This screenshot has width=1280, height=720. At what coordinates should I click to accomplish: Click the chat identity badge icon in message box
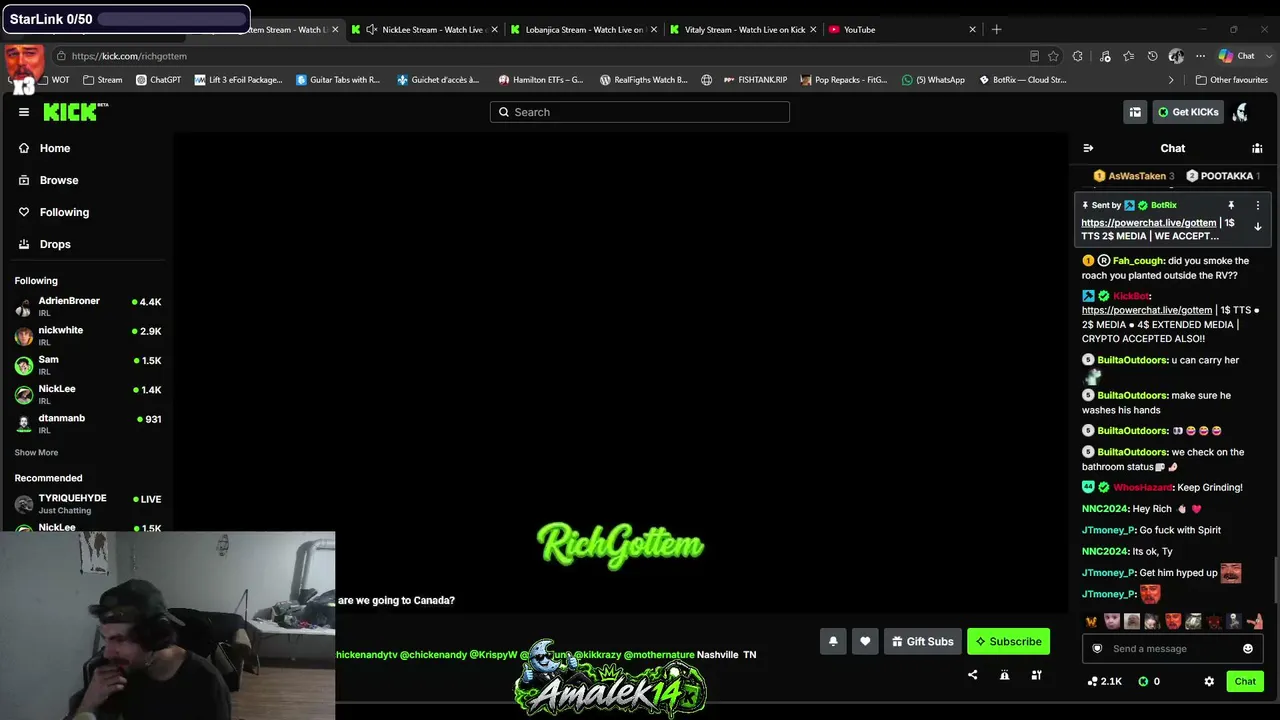click(x=1097, y=649)
